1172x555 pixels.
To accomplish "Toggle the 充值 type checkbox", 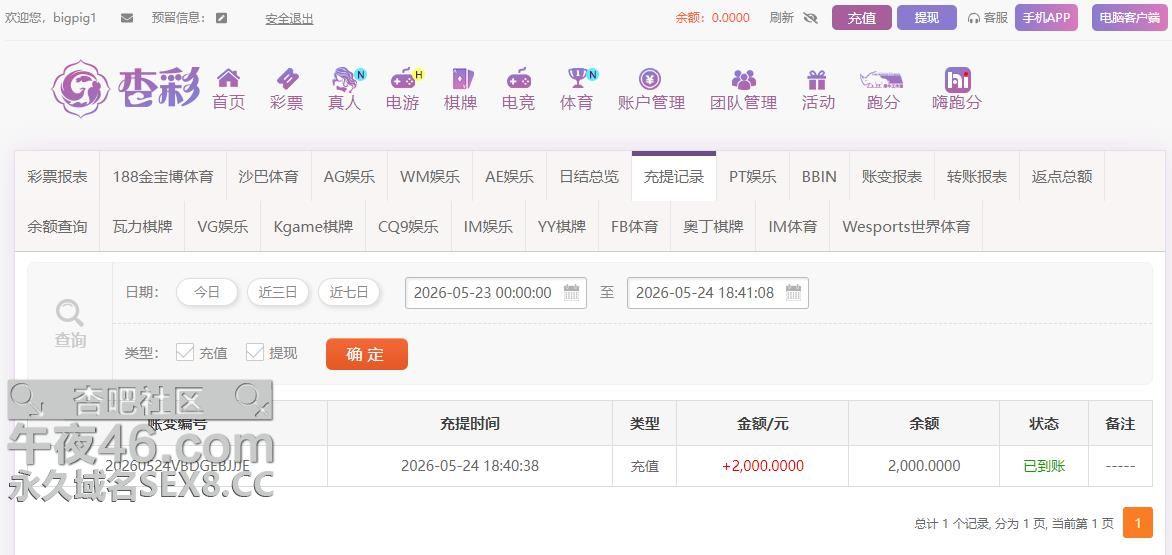I will click(x=185, y=352).
